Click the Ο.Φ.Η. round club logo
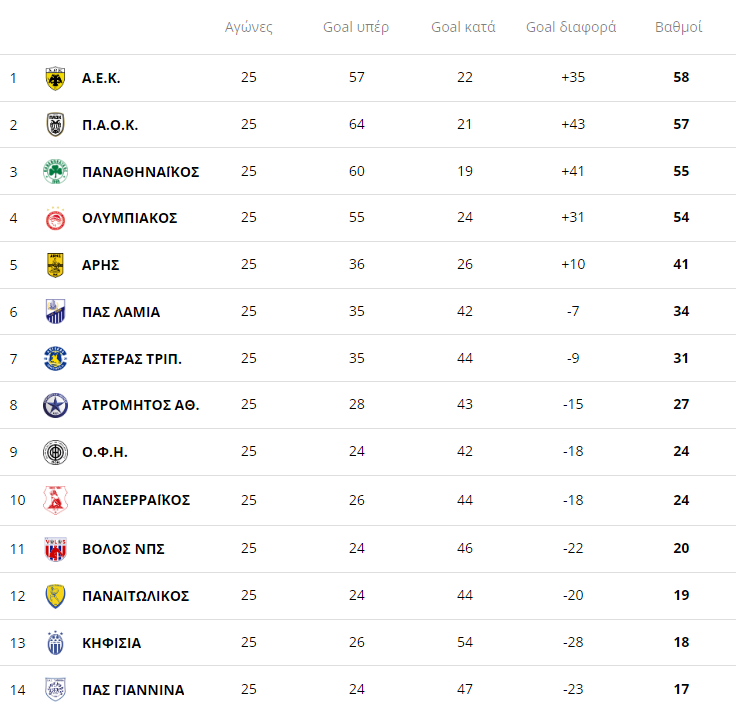 click(x=55, y=452)
